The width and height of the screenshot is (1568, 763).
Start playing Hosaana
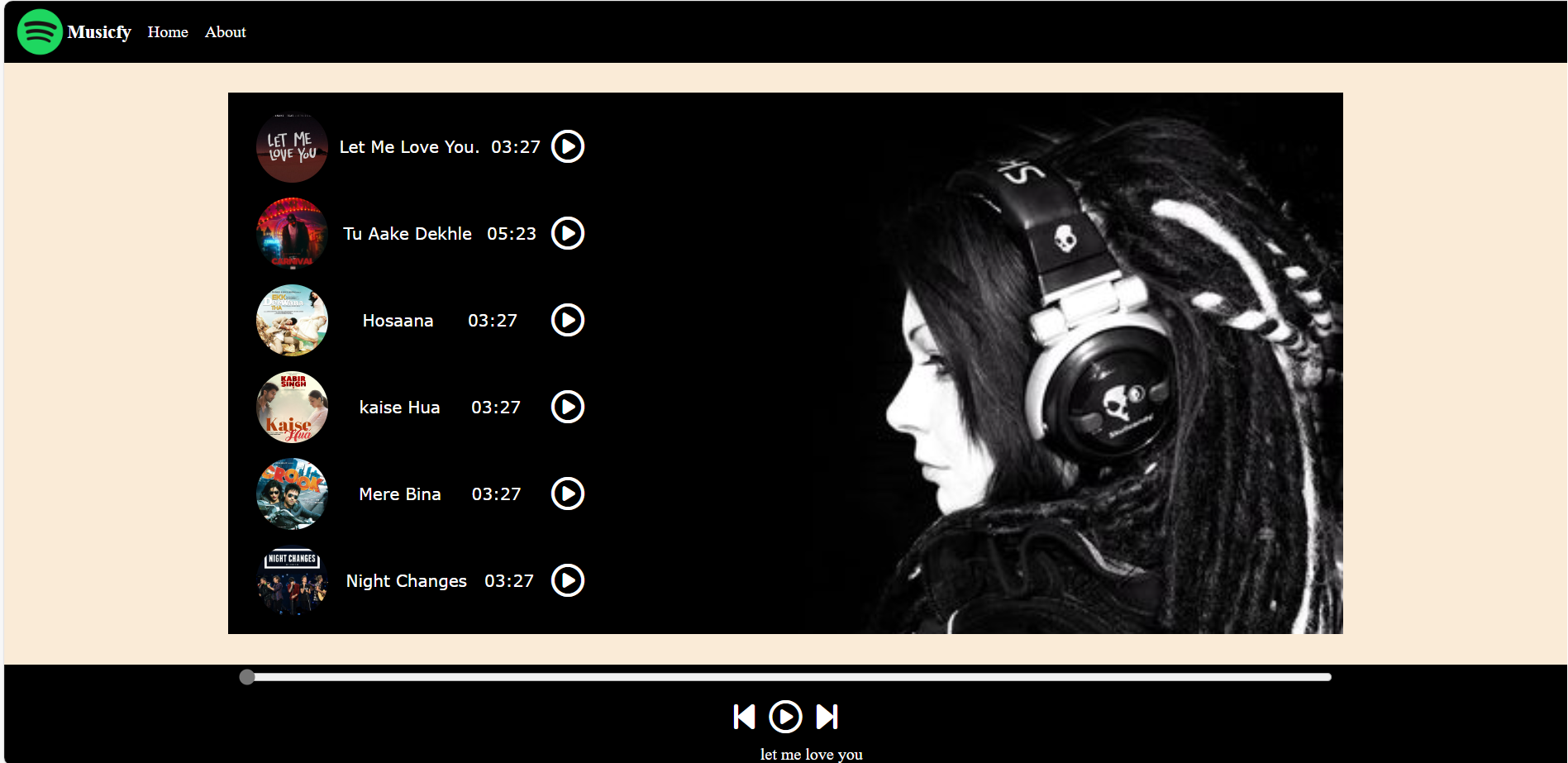[567, 321]
